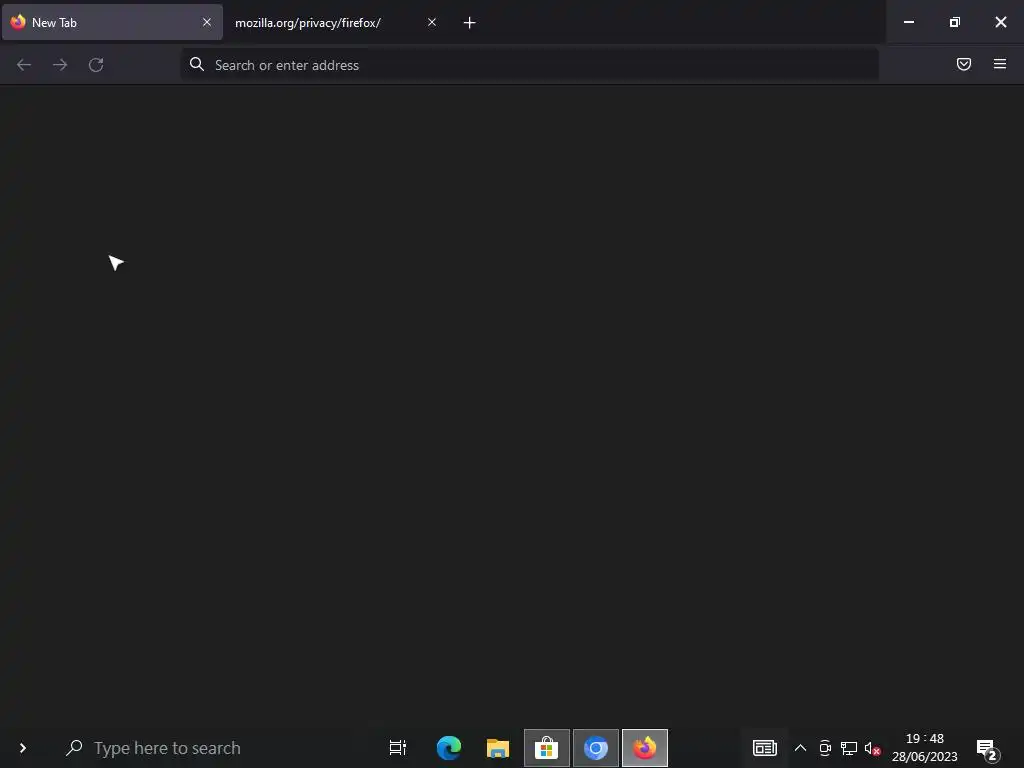Click the Meet Now tray icon
Viewport: 1024px width, 768px height.
pyautogui.click(x=825, y=748)
